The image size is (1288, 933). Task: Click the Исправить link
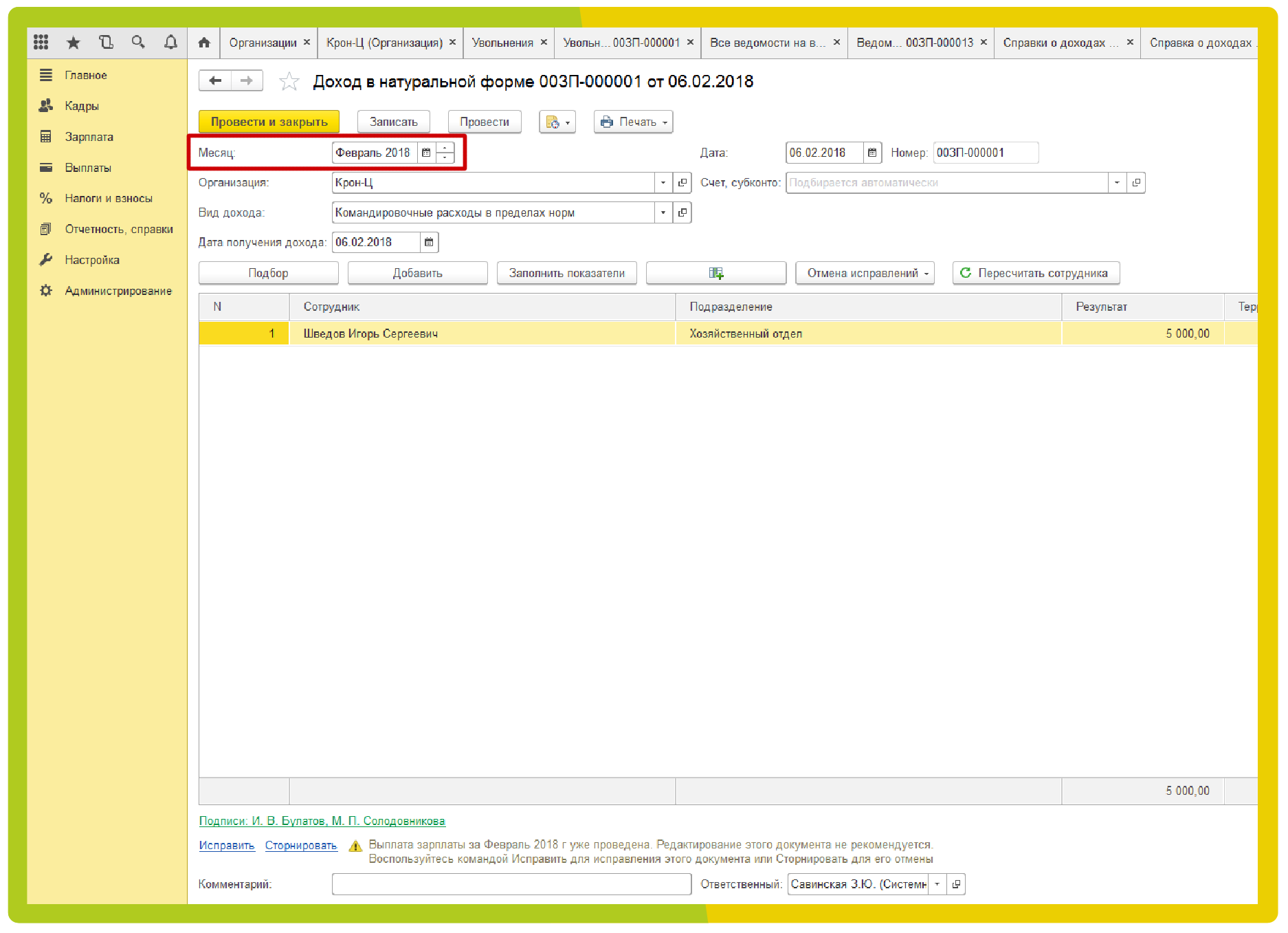227,846
